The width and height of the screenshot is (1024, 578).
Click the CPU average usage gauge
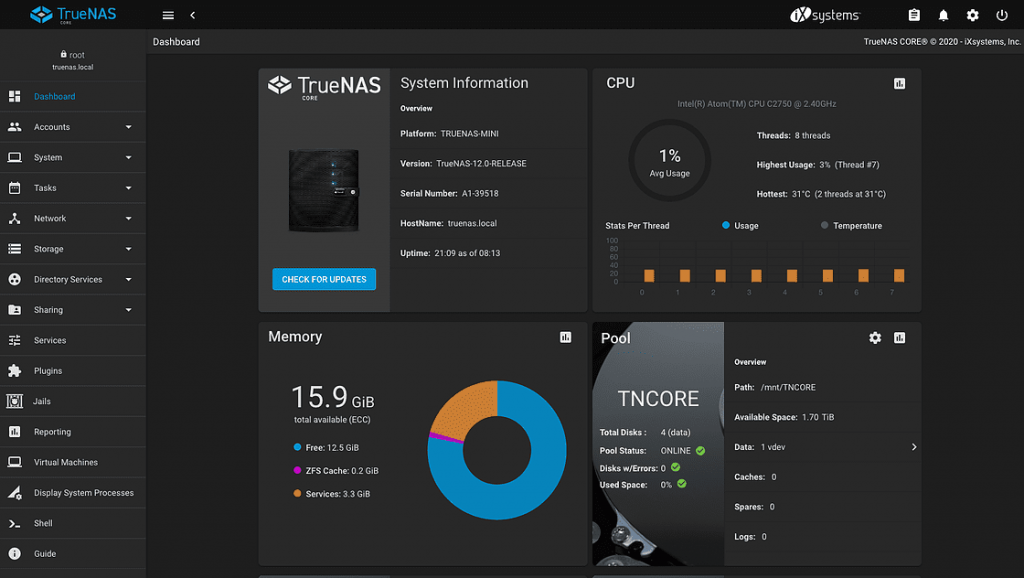[x=669, y=161]
